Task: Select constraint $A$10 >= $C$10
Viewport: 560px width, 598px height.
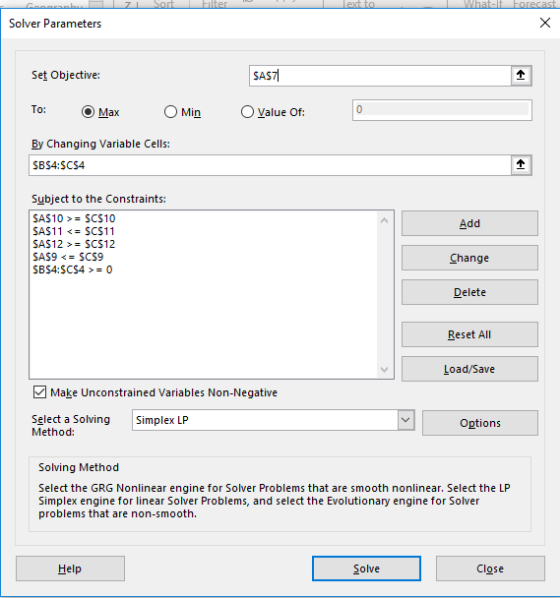Action: pyautogui.click(x=74, y=219)
